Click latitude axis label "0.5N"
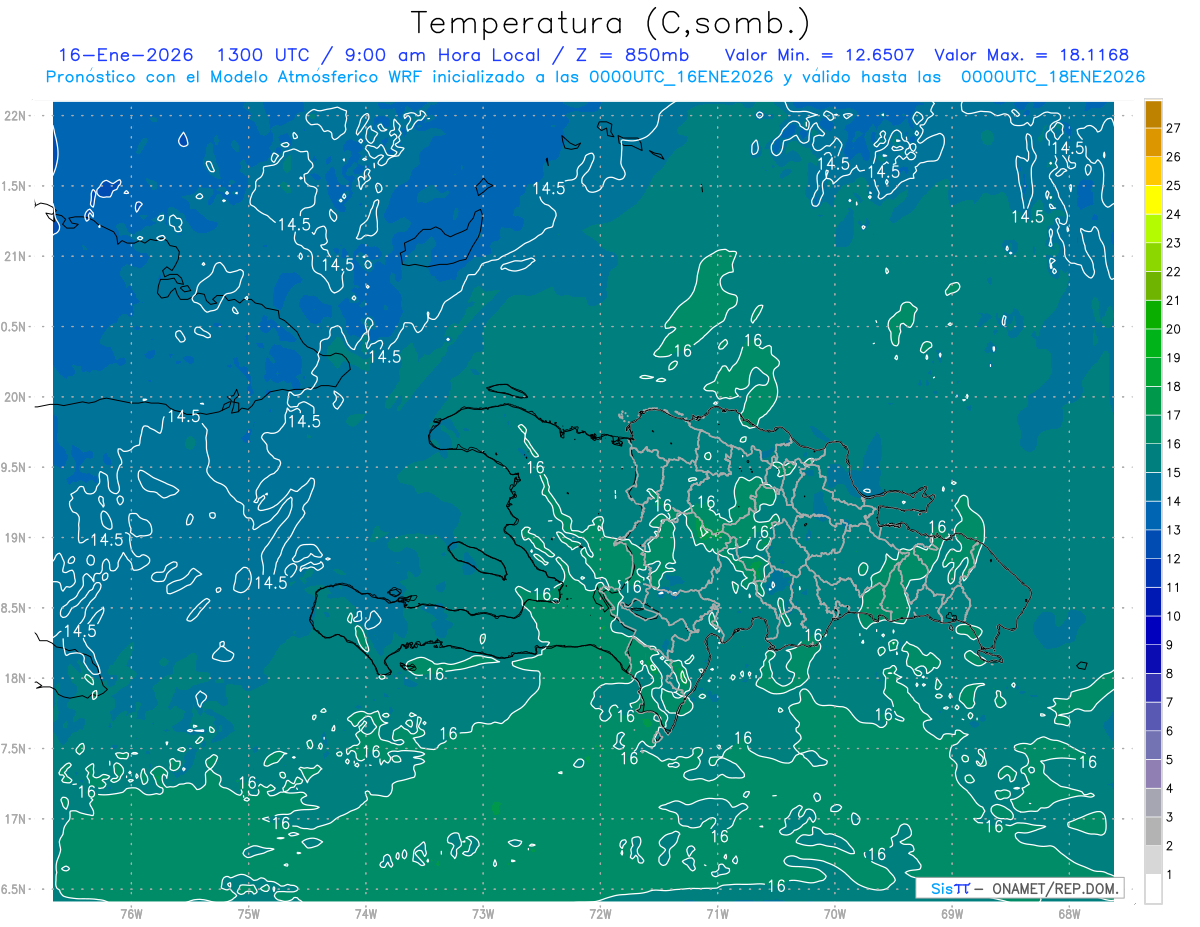This screenshot has height=927, width=1200. (14, 327)
